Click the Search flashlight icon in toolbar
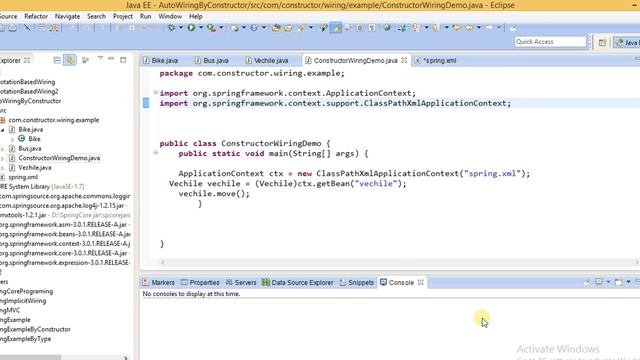Viewport: 640px width, 360px height. [x=301, y=28]
